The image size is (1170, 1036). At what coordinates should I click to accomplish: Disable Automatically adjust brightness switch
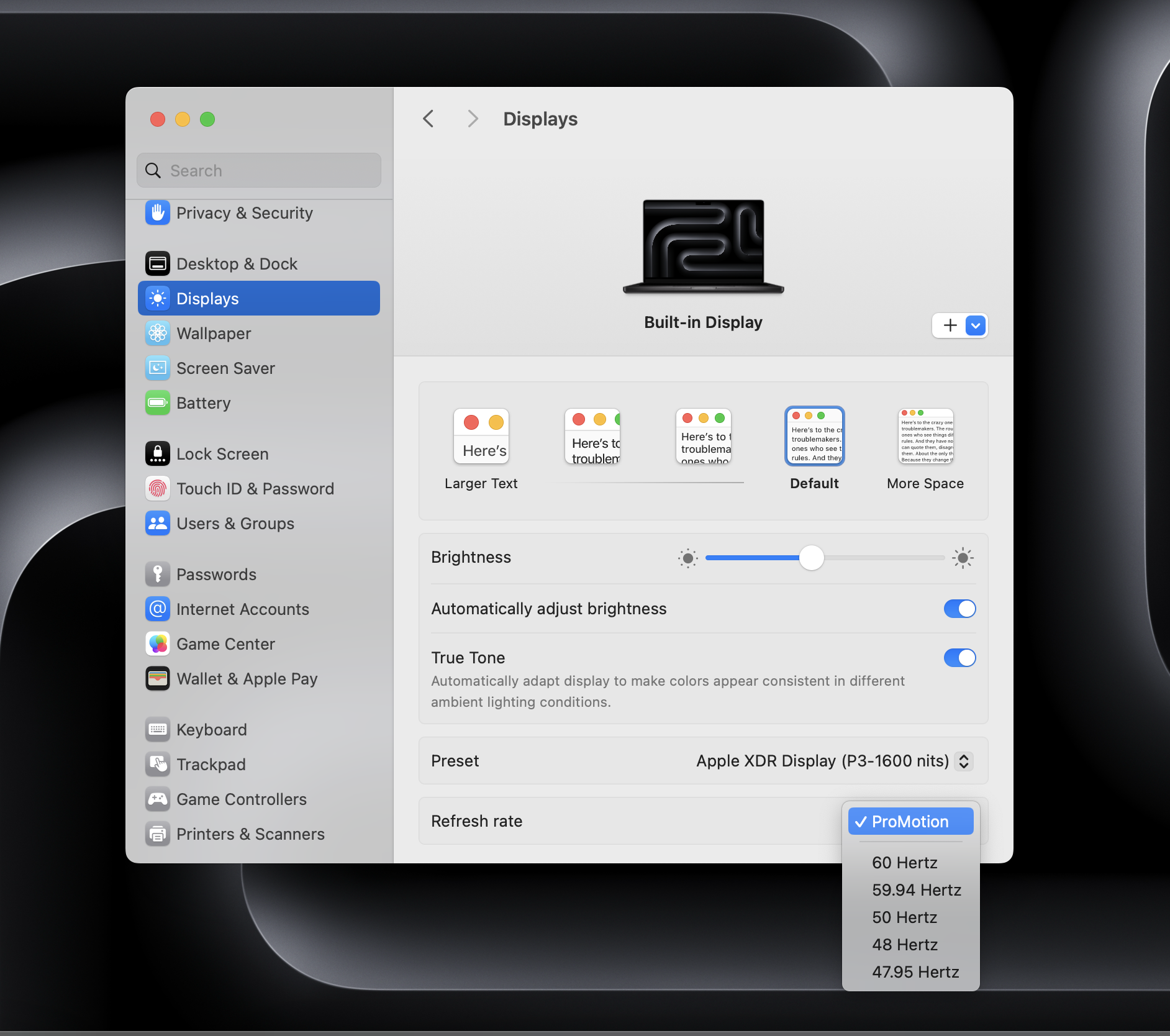959,609
